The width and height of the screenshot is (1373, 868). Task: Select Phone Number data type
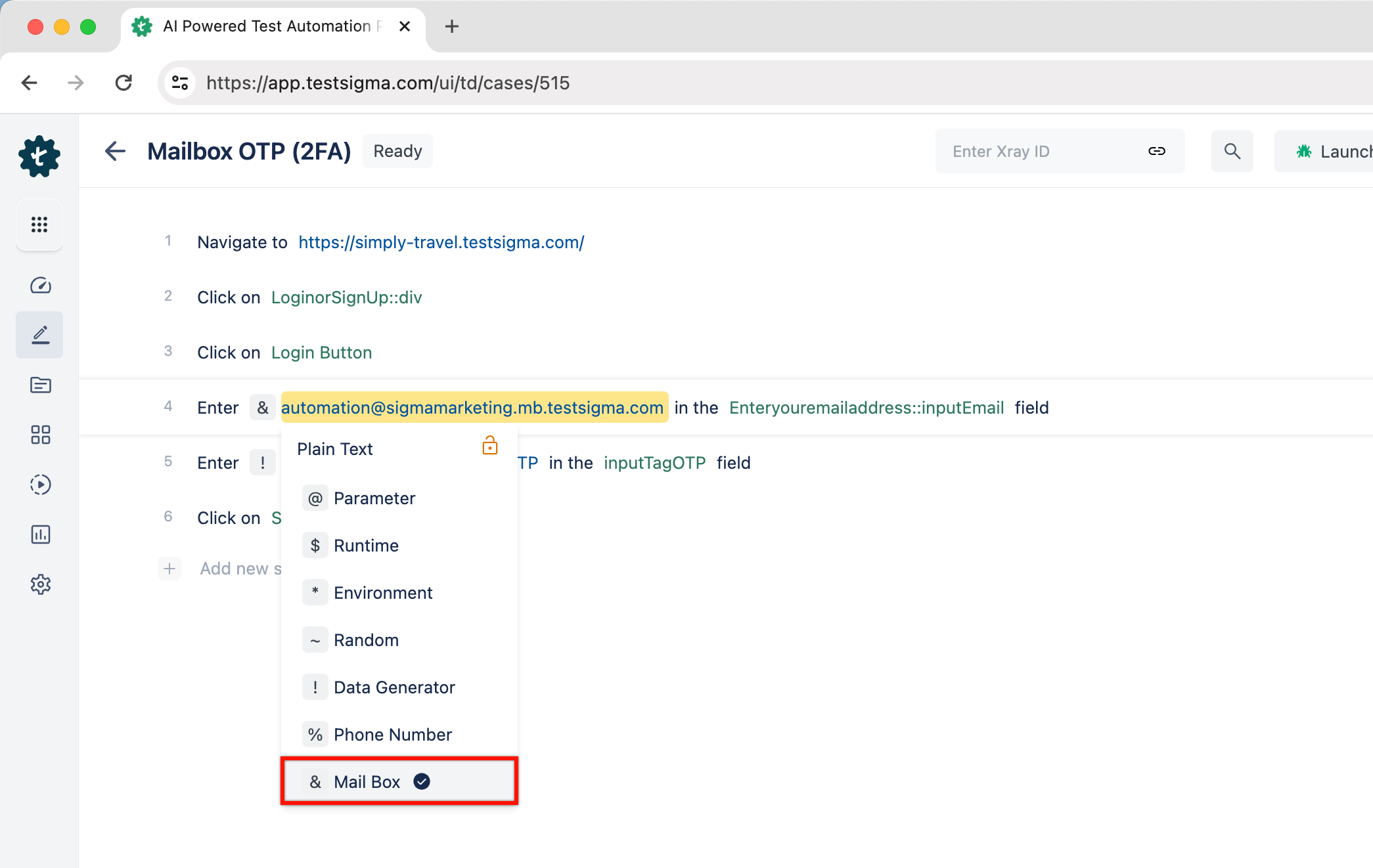tap(399, 735)
